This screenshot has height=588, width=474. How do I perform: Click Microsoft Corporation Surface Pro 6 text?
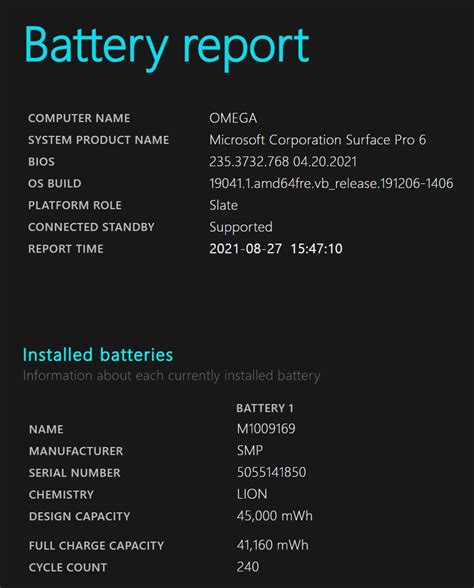coord(318,140)
